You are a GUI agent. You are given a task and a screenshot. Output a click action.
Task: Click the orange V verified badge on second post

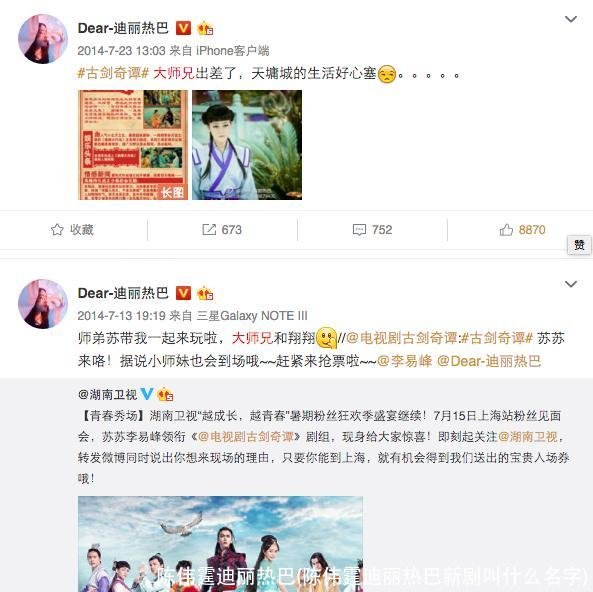(183, 293)
